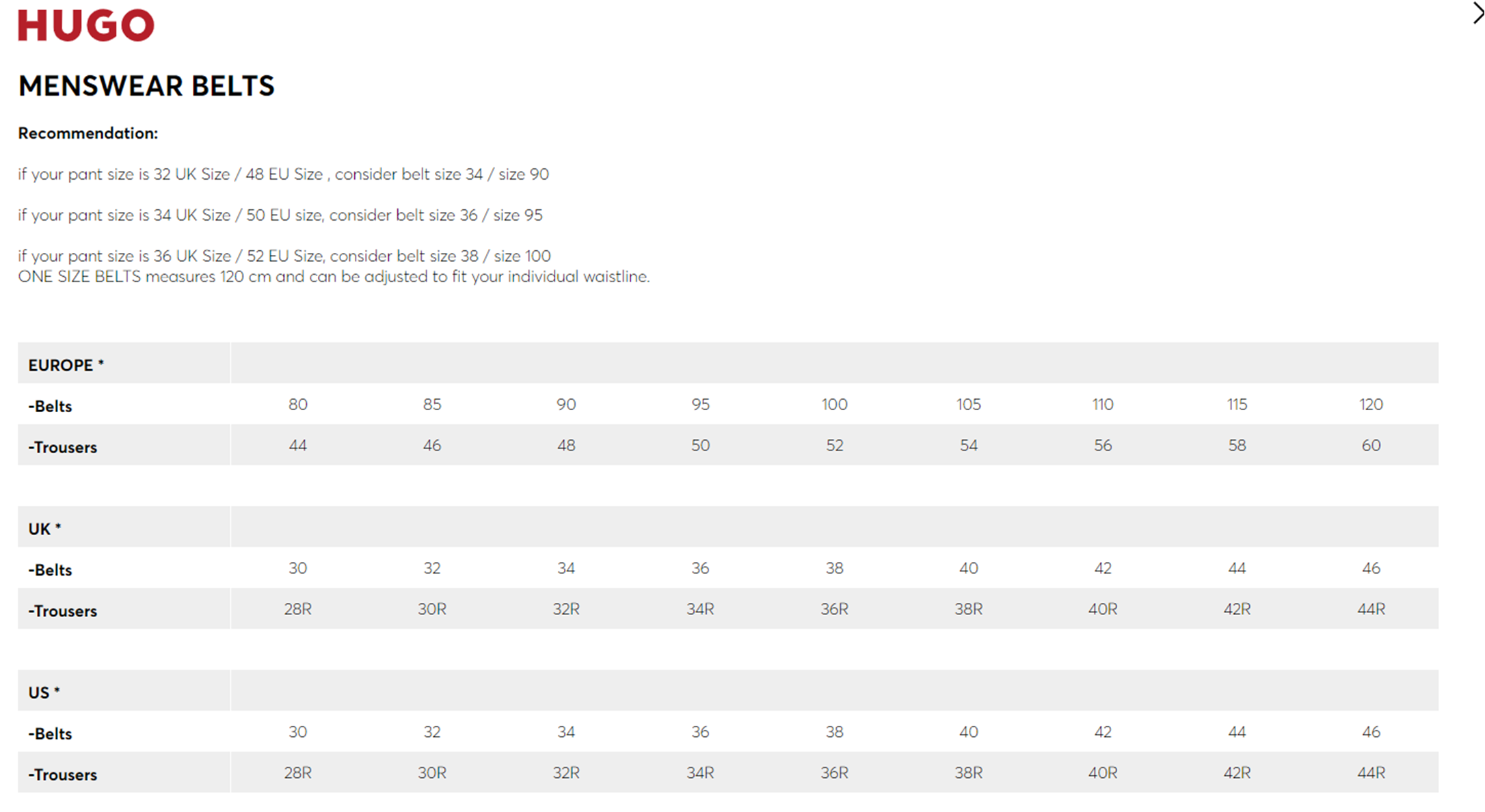The image size is (1485, 812).
Task: Click US trousers size 42R
Action: pos(1237,773)
